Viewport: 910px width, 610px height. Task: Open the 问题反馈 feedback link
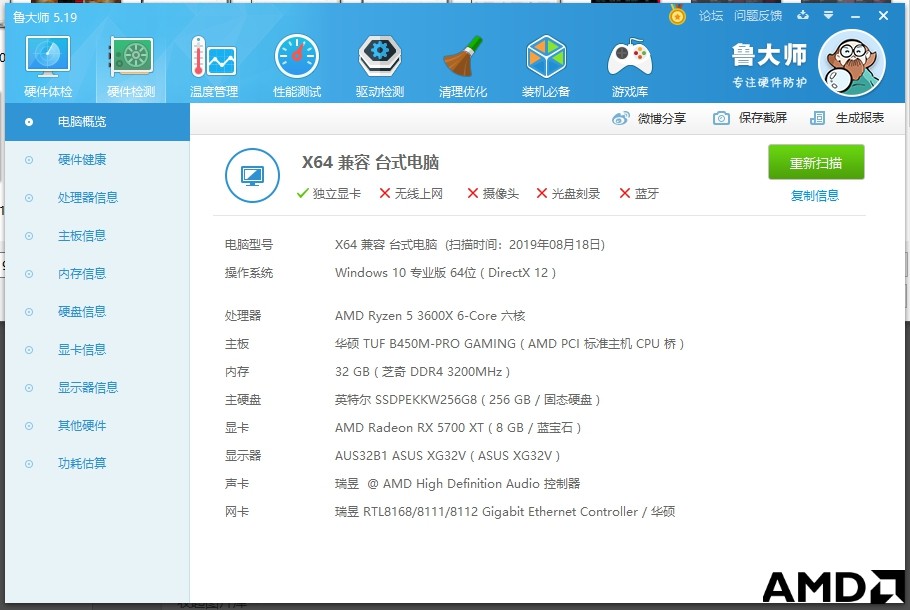point(758,16)
